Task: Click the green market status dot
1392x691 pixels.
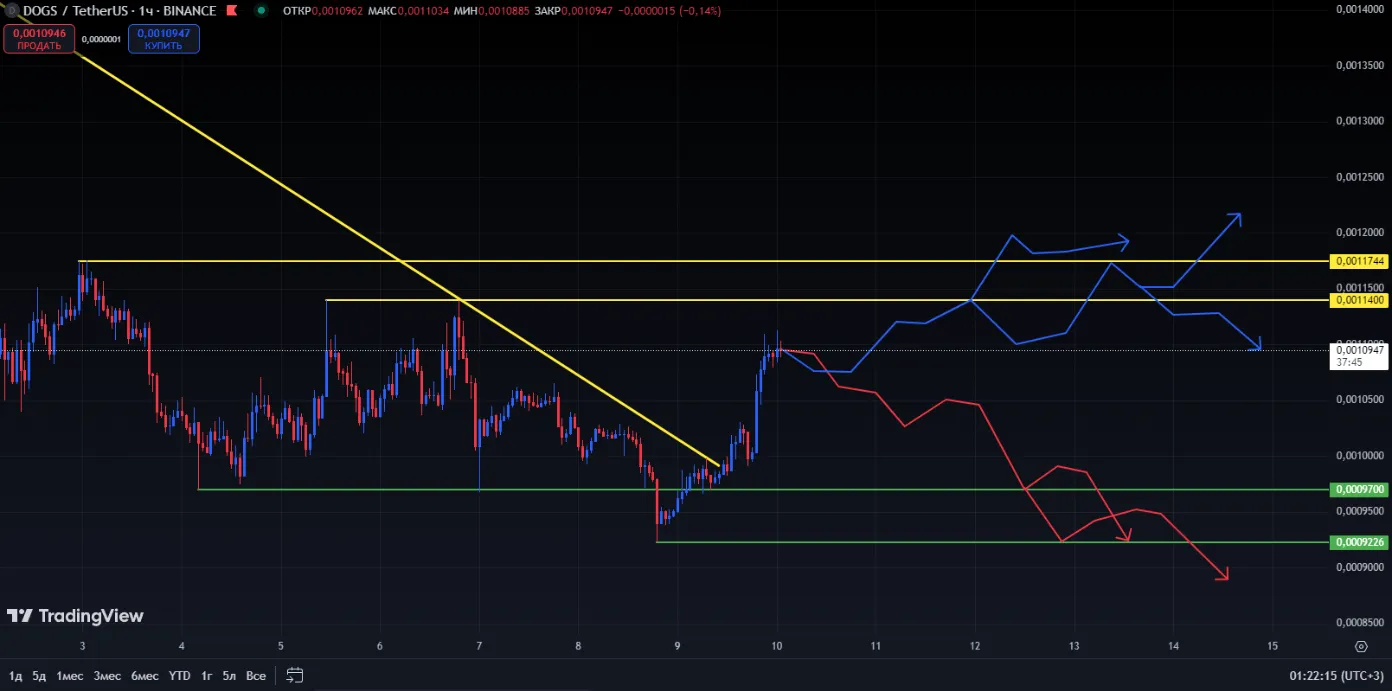Action: [262, 11]
